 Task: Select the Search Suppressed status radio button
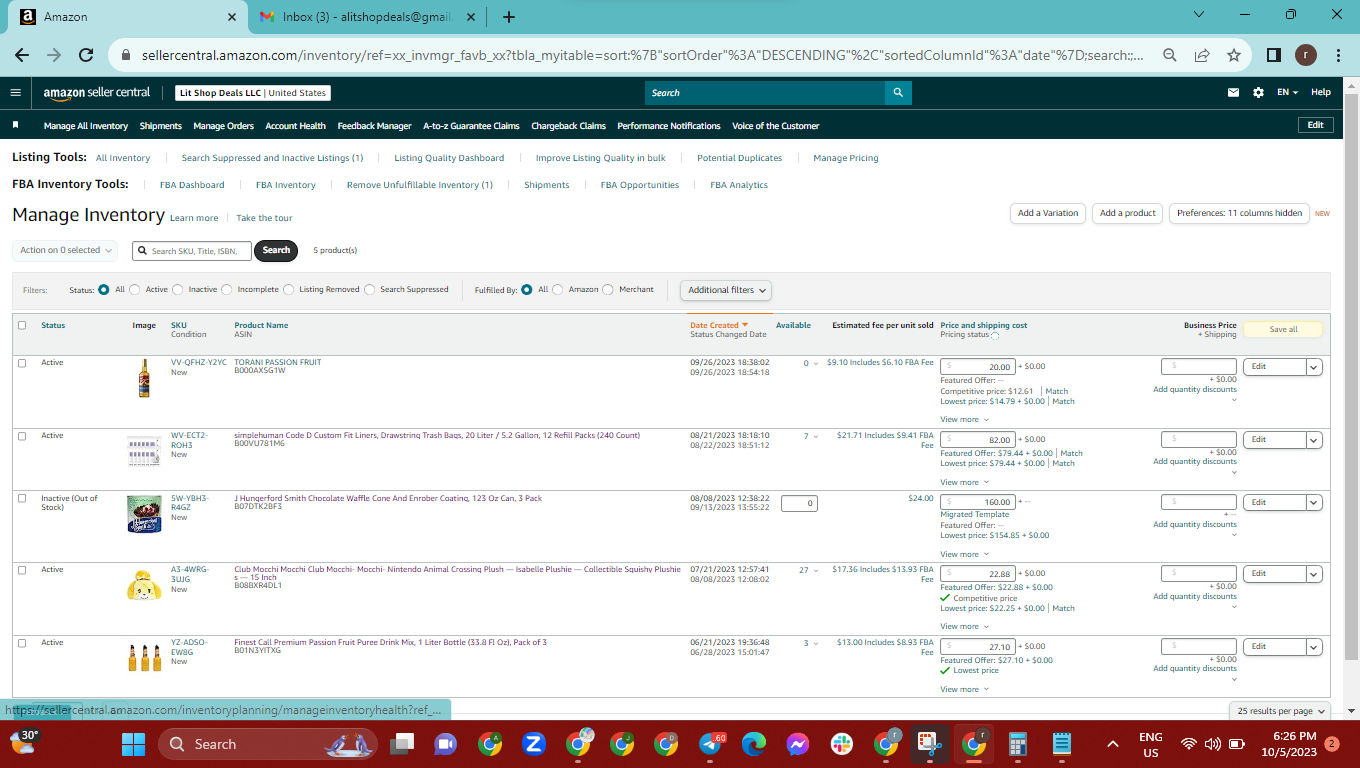pos(369,290)
